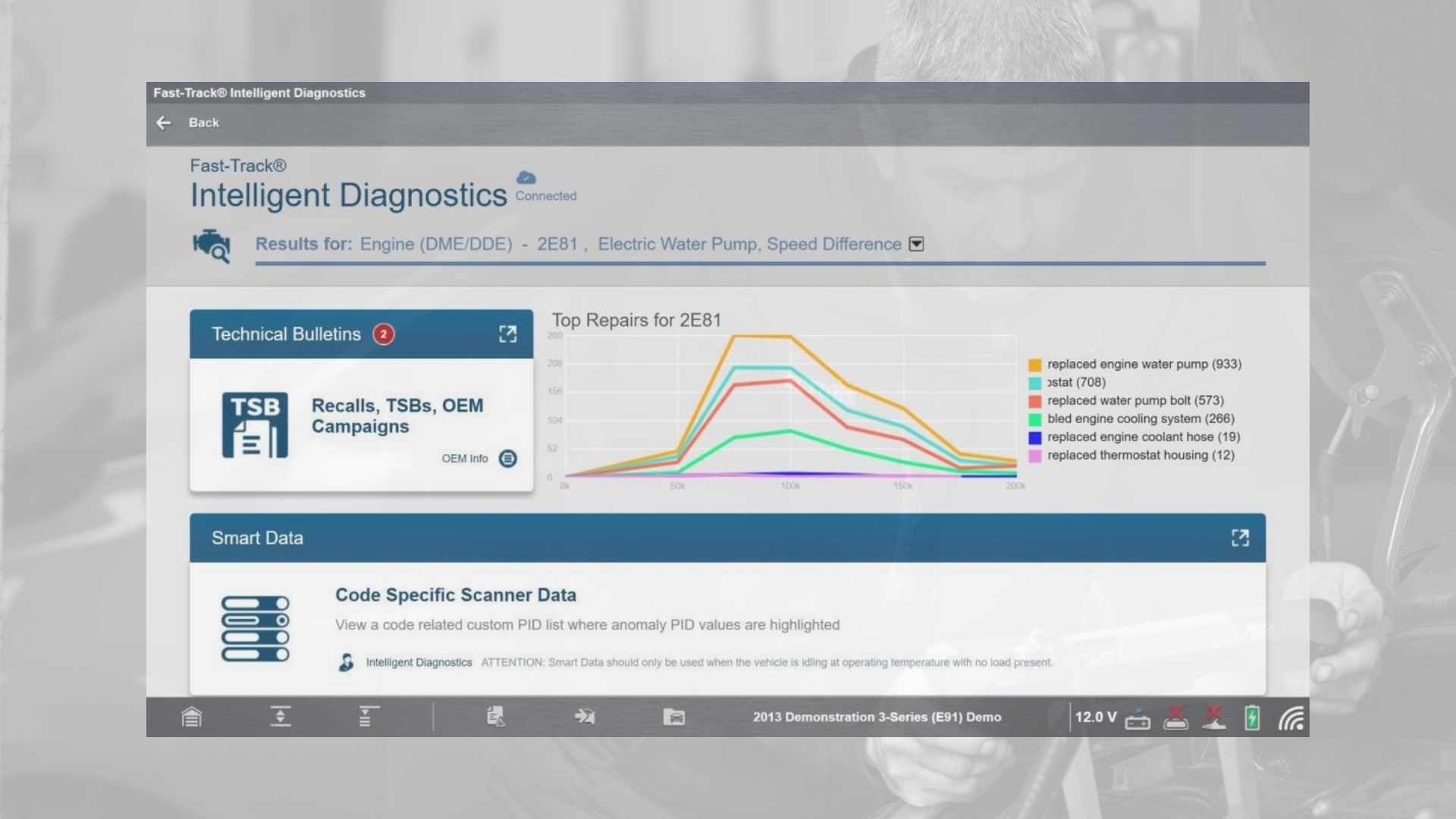Viewport: 1456px width, 819px height.
Task: Expand the Smart Data panel
Action: (x=1240, y=538)
